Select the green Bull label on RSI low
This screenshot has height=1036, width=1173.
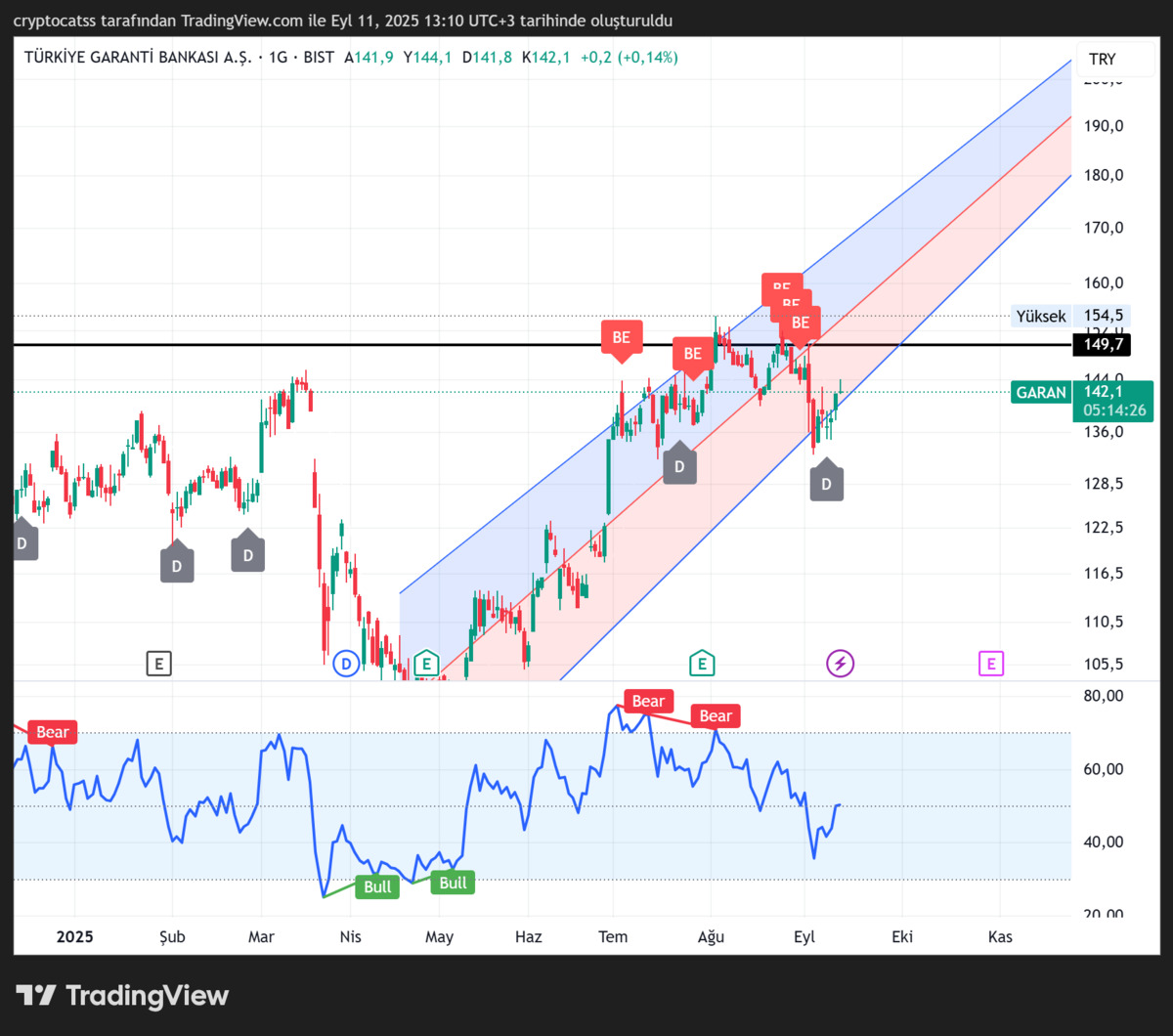click(377, 886)
